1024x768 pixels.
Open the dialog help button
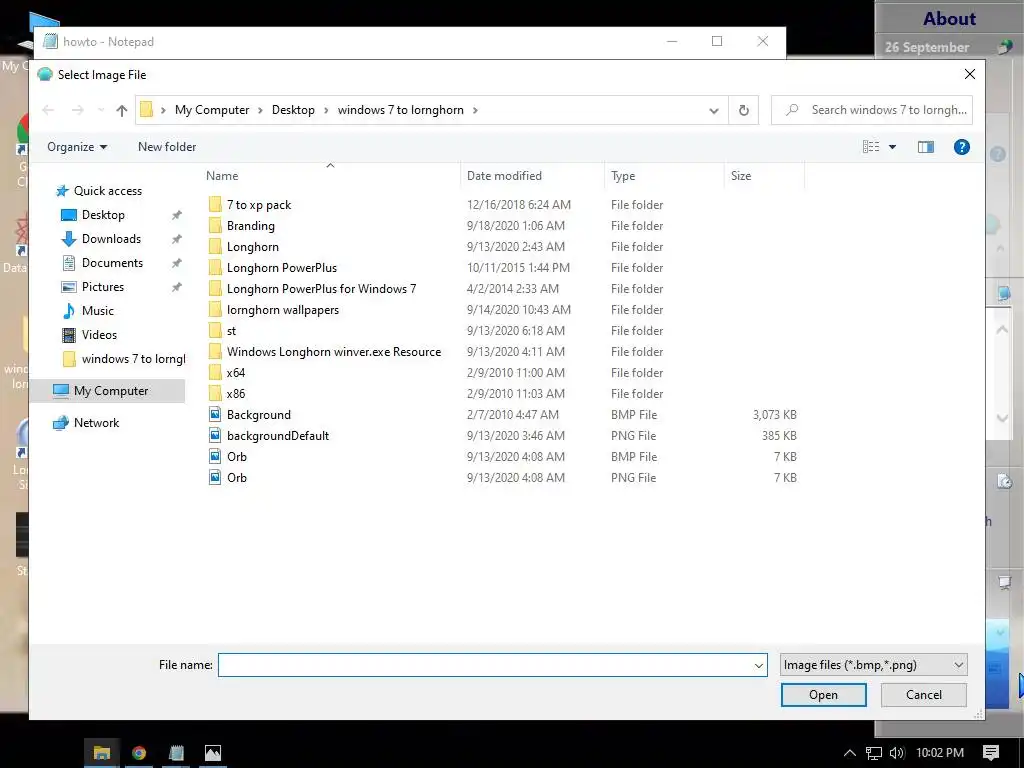(x=961, y=147)
